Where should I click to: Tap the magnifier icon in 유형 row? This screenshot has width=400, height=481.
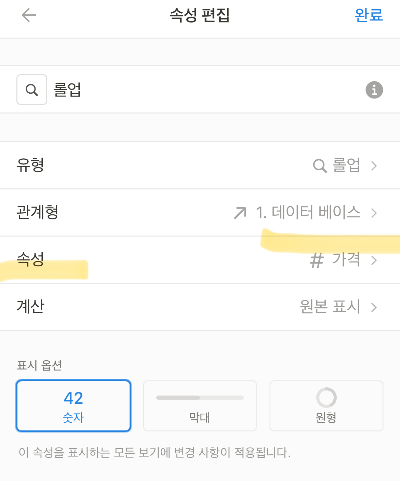[320, 166]
